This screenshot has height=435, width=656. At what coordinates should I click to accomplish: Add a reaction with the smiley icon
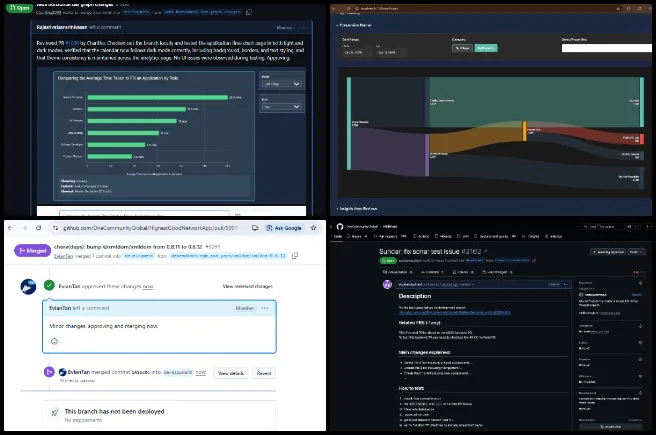[54, 341]
